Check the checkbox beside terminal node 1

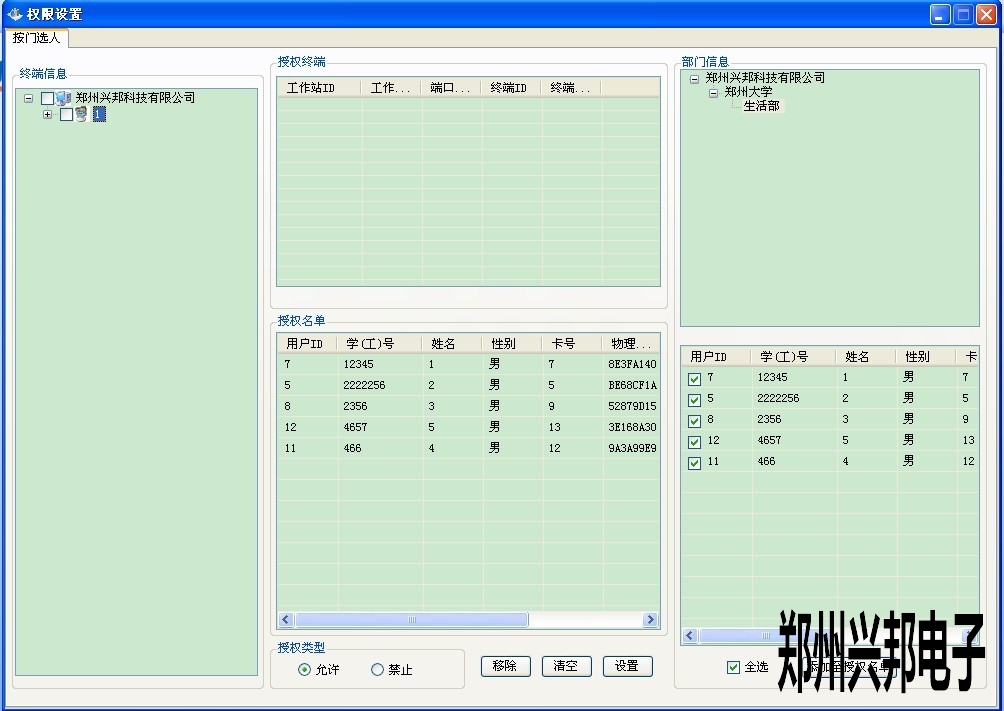pyautogui.click(x=66, y=115)
